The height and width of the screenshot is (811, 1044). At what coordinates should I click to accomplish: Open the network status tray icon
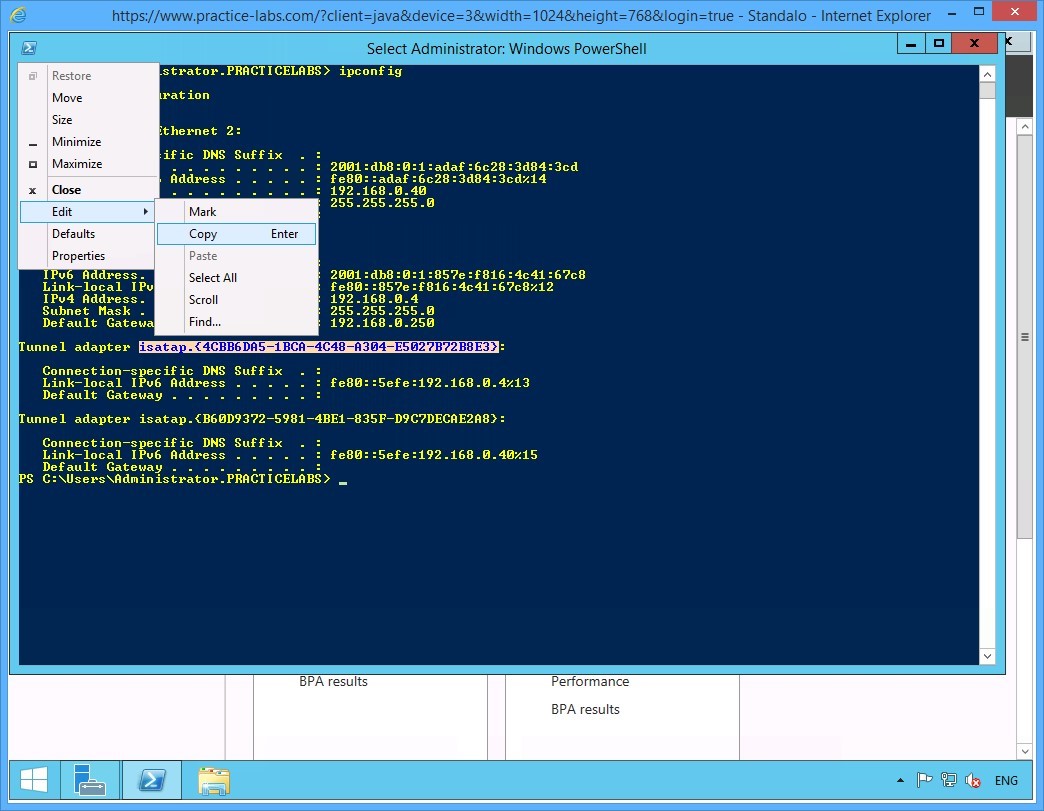[x=948, y=781]
